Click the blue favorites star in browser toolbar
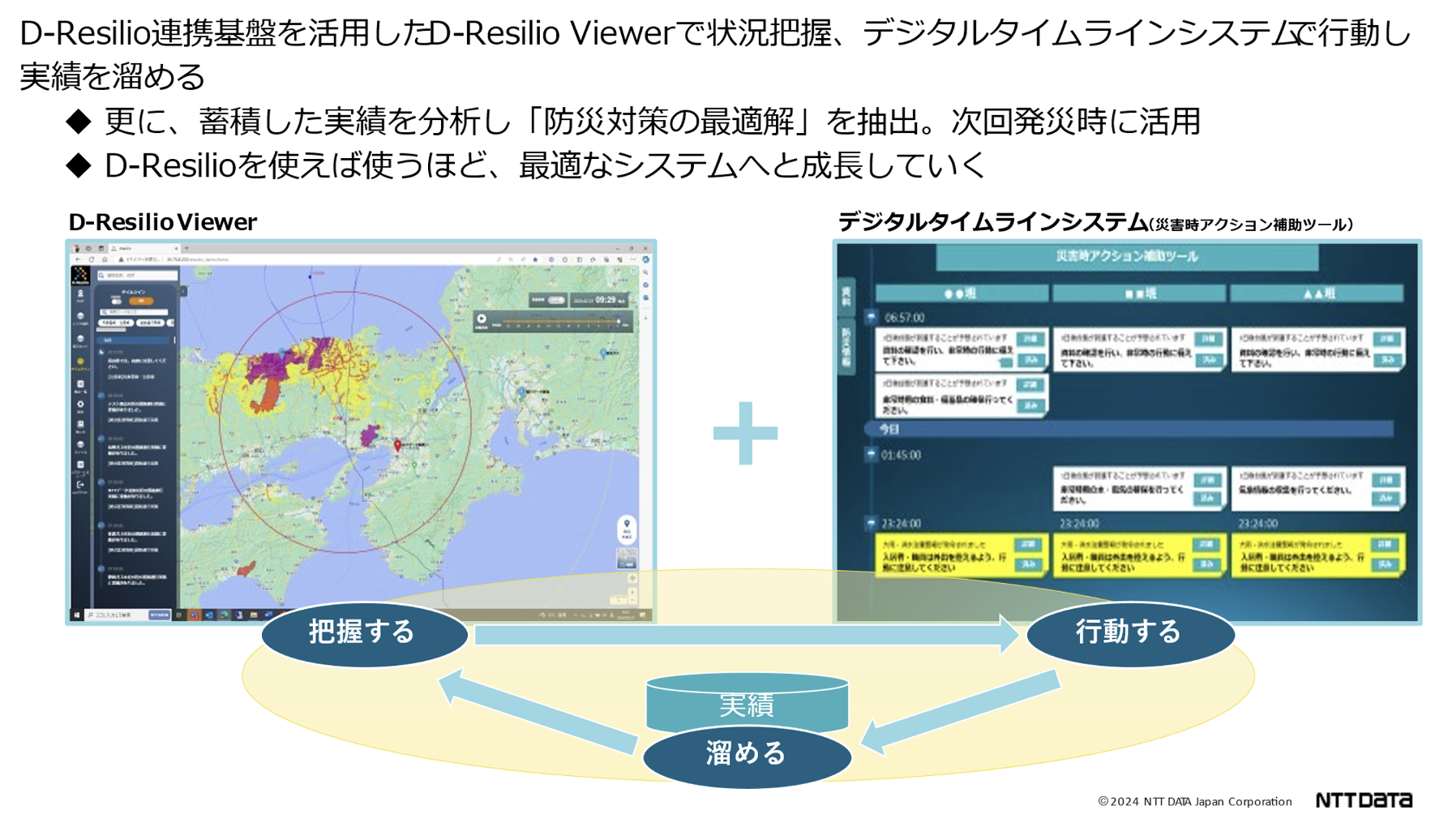 click(x=535, y=259)
